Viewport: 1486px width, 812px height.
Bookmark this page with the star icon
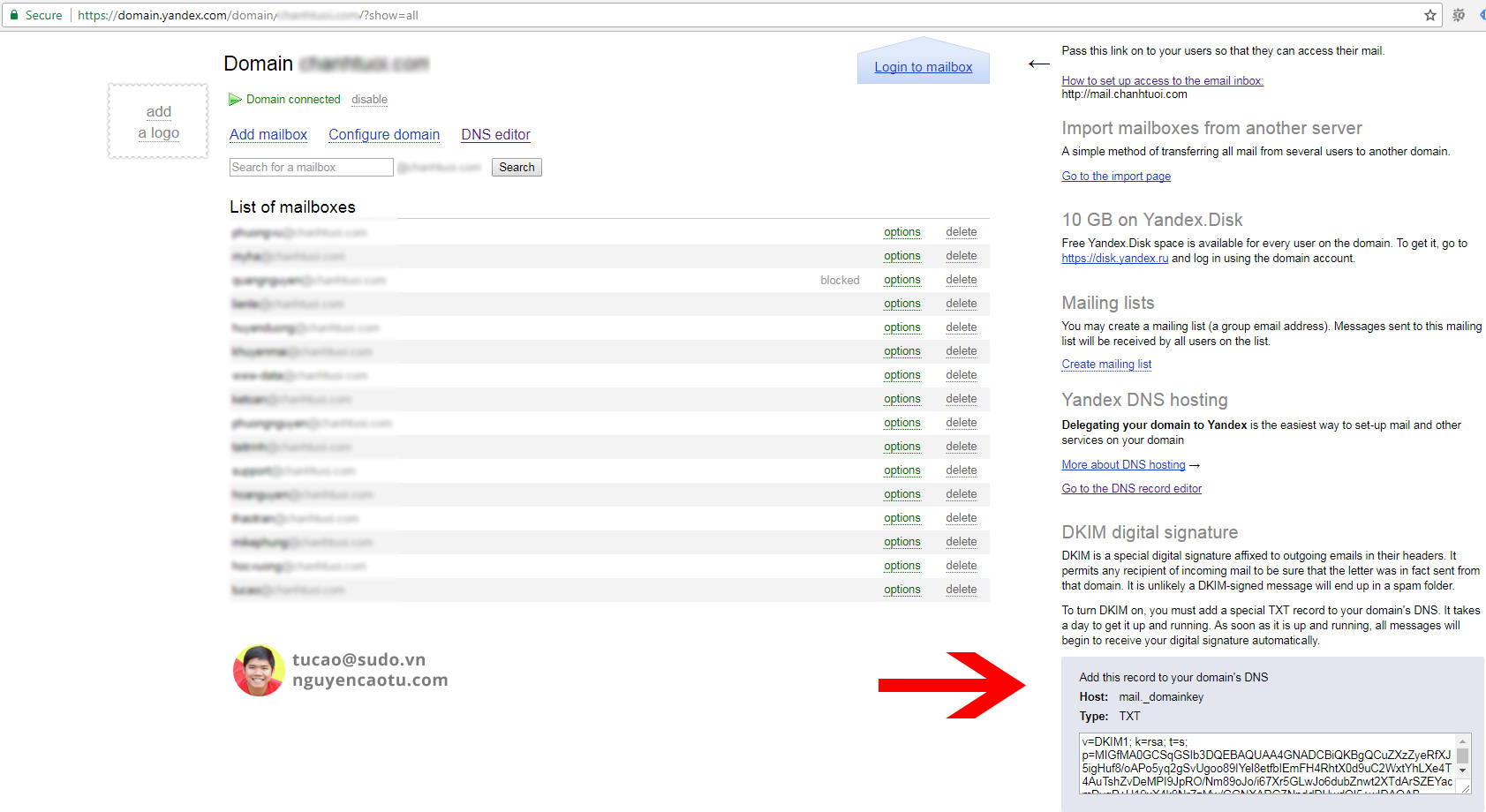[1430, 15]
